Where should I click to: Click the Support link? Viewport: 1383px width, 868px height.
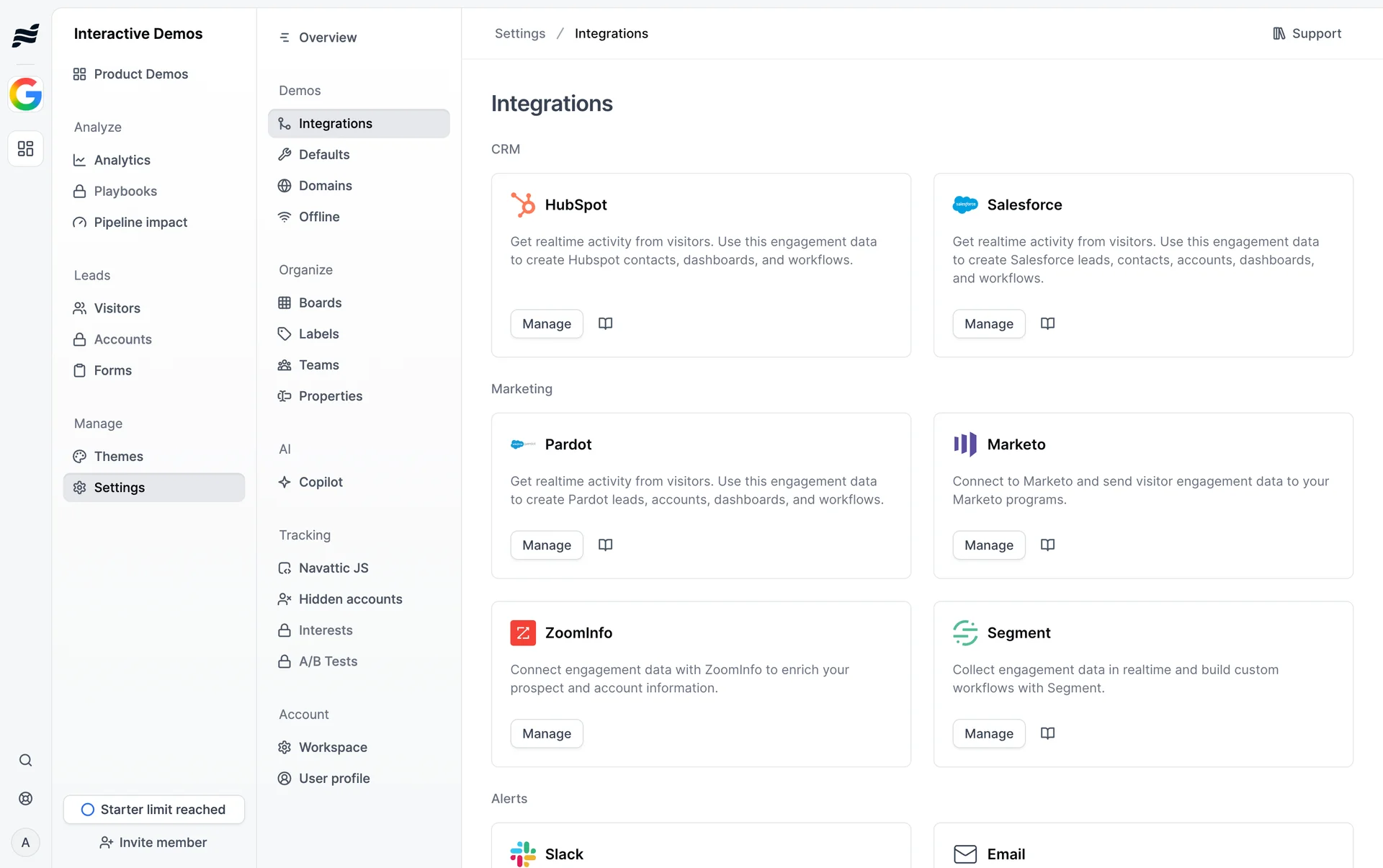pyautogui.click(x=1307, y=34)
